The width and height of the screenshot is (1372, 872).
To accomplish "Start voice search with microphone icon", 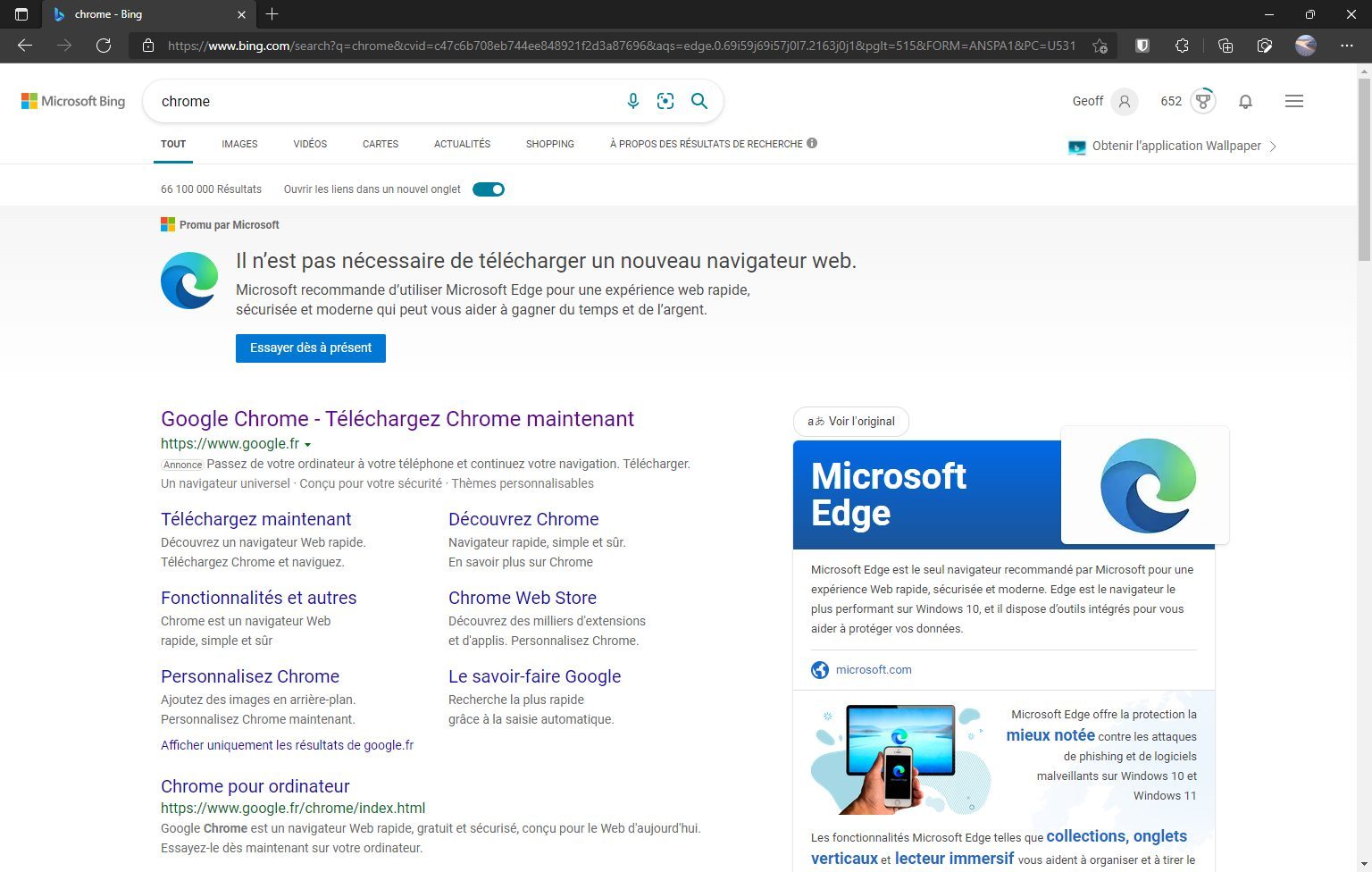I will coord(633,101).
